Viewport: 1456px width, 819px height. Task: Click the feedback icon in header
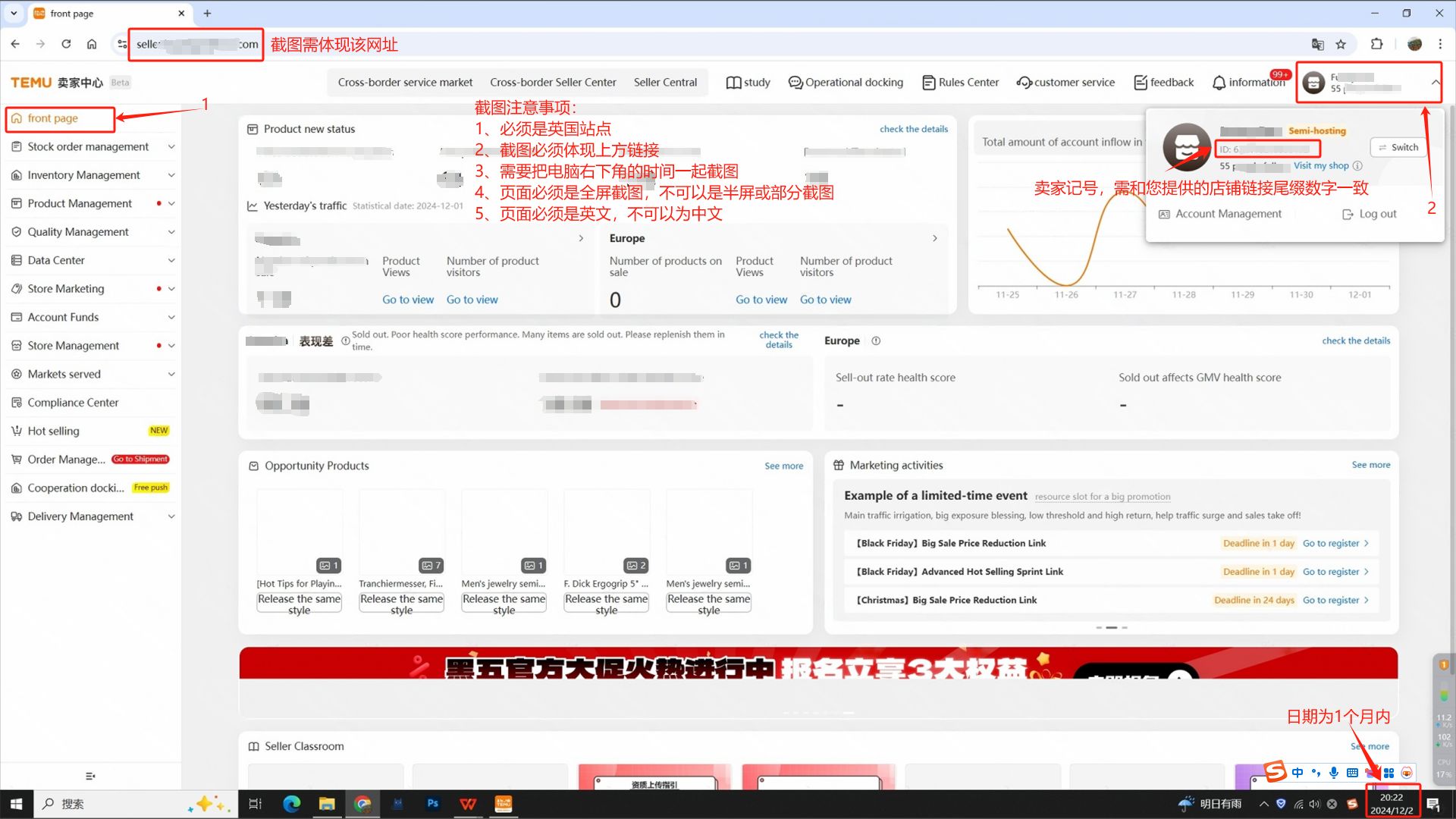pyautogui.click(x=1140, y=83)
